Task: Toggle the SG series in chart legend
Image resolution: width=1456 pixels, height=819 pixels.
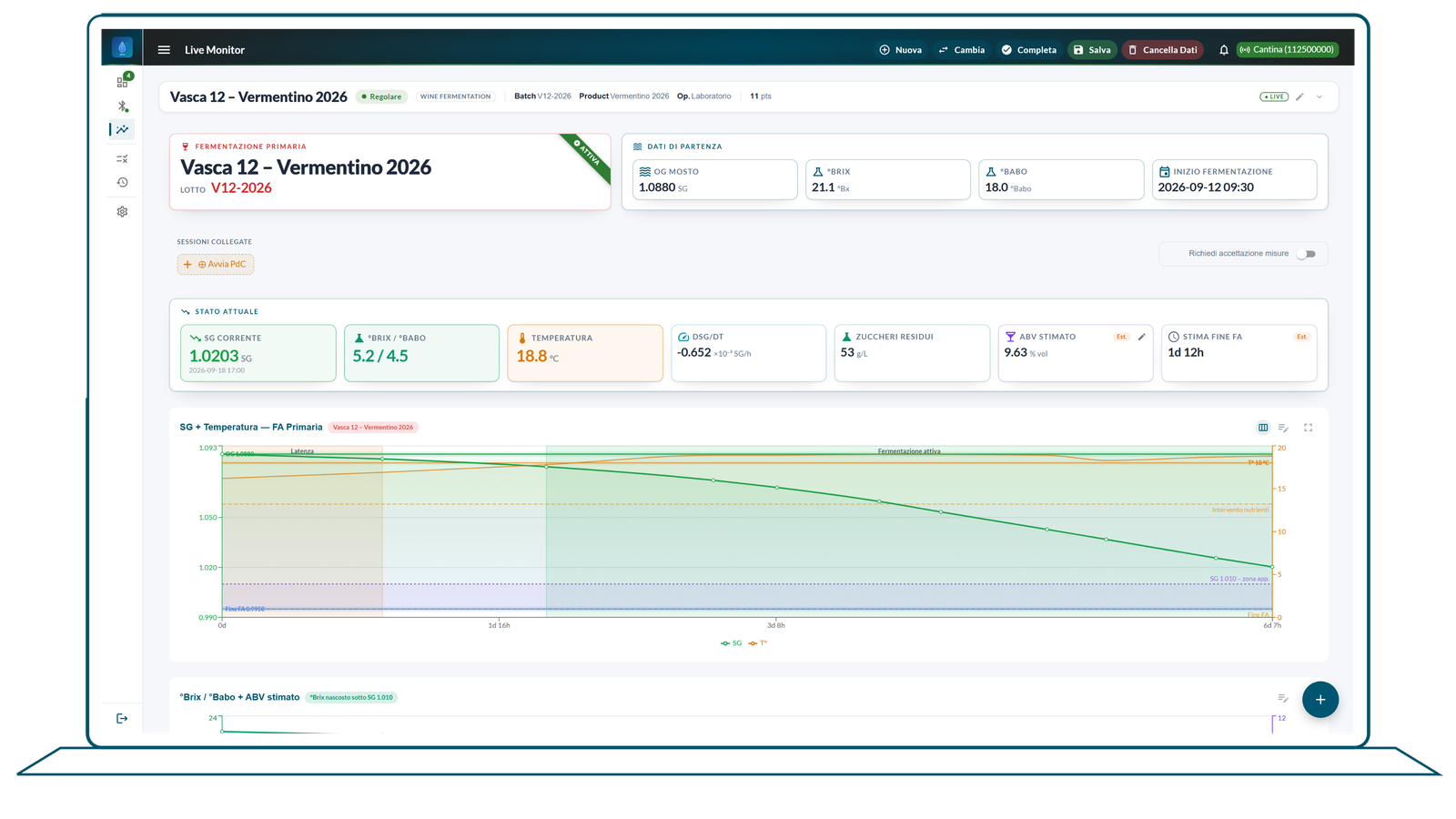Action: click(732, 643)
